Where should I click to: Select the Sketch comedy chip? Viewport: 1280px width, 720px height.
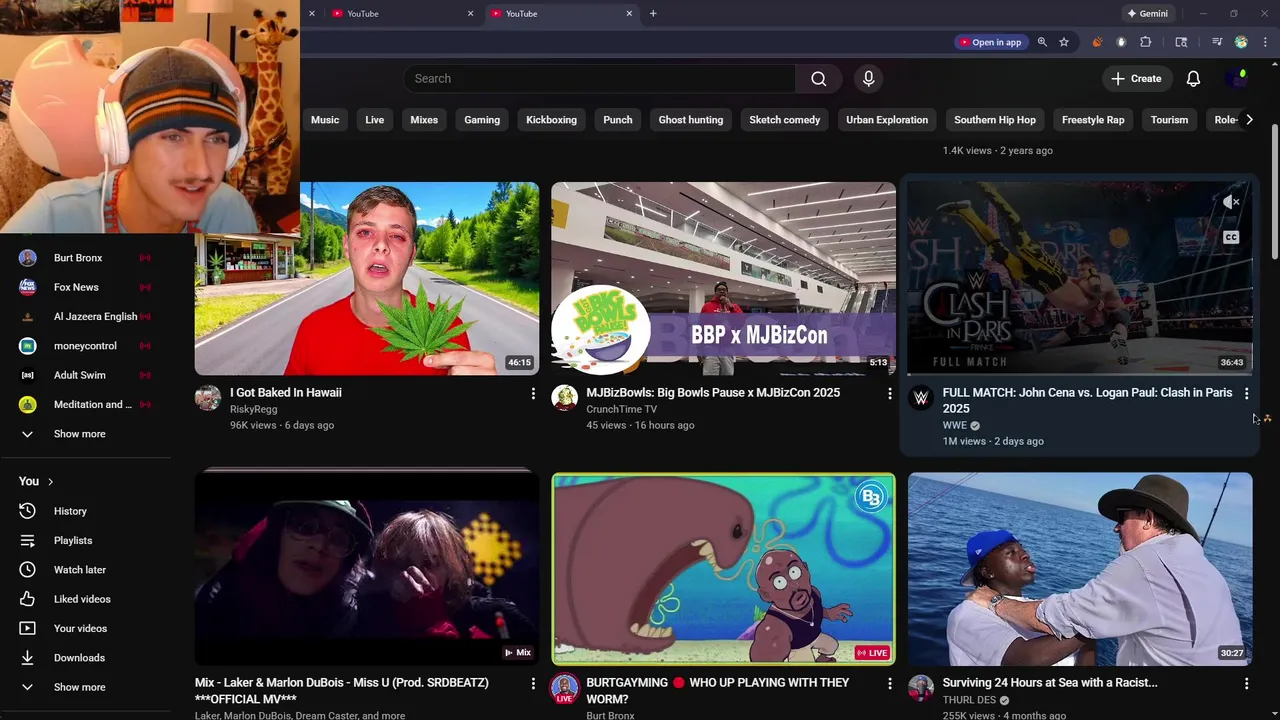(785, 120)
